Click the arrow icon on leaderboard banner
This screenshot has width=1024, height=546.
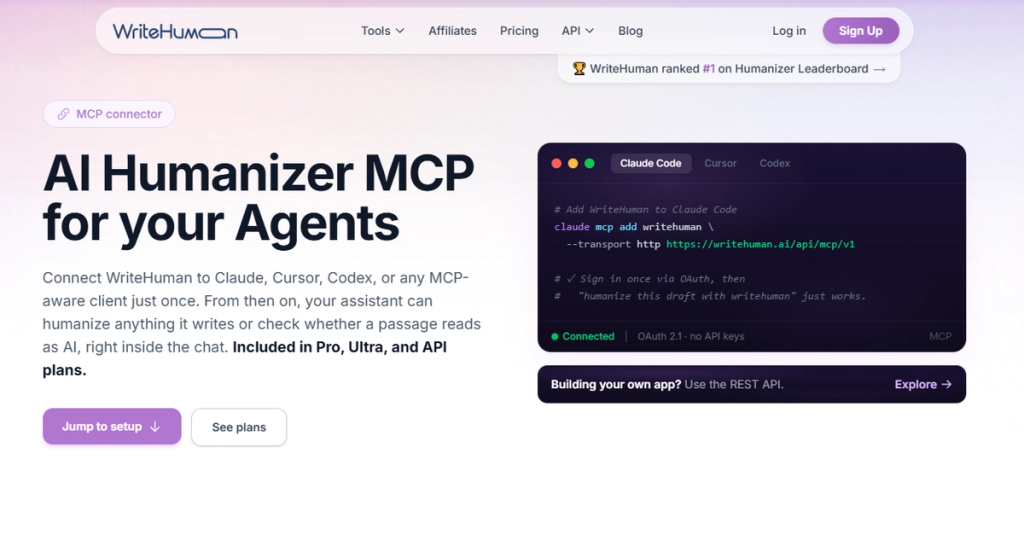tap(880, 69)
